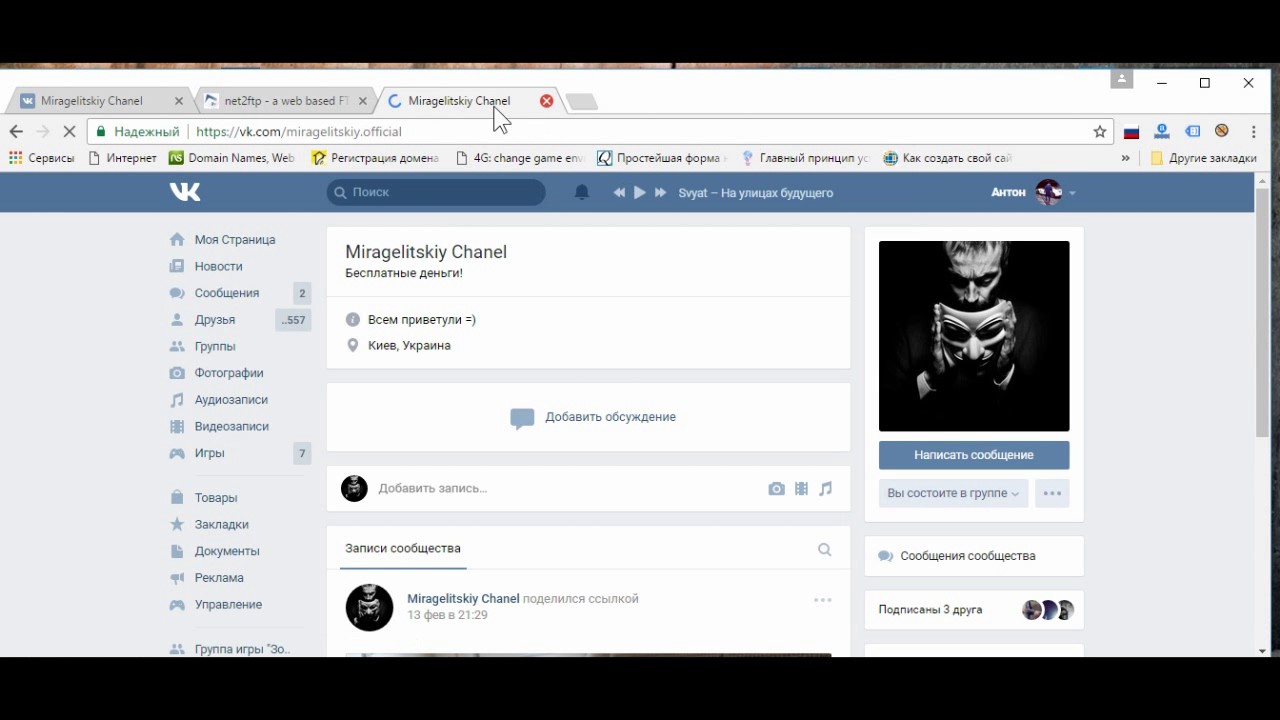Viewport: 1280px width, 720px height.
Task: Open Сообщения in the sidebar
Action: point(227,293)
